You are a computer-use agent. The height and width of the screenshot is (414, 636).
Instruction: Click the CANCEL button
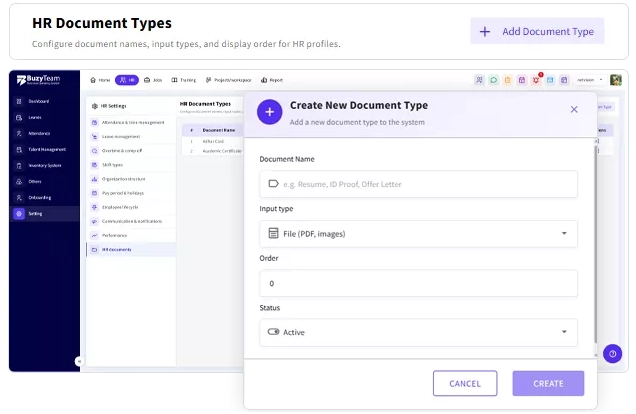(x=465, y=384)
